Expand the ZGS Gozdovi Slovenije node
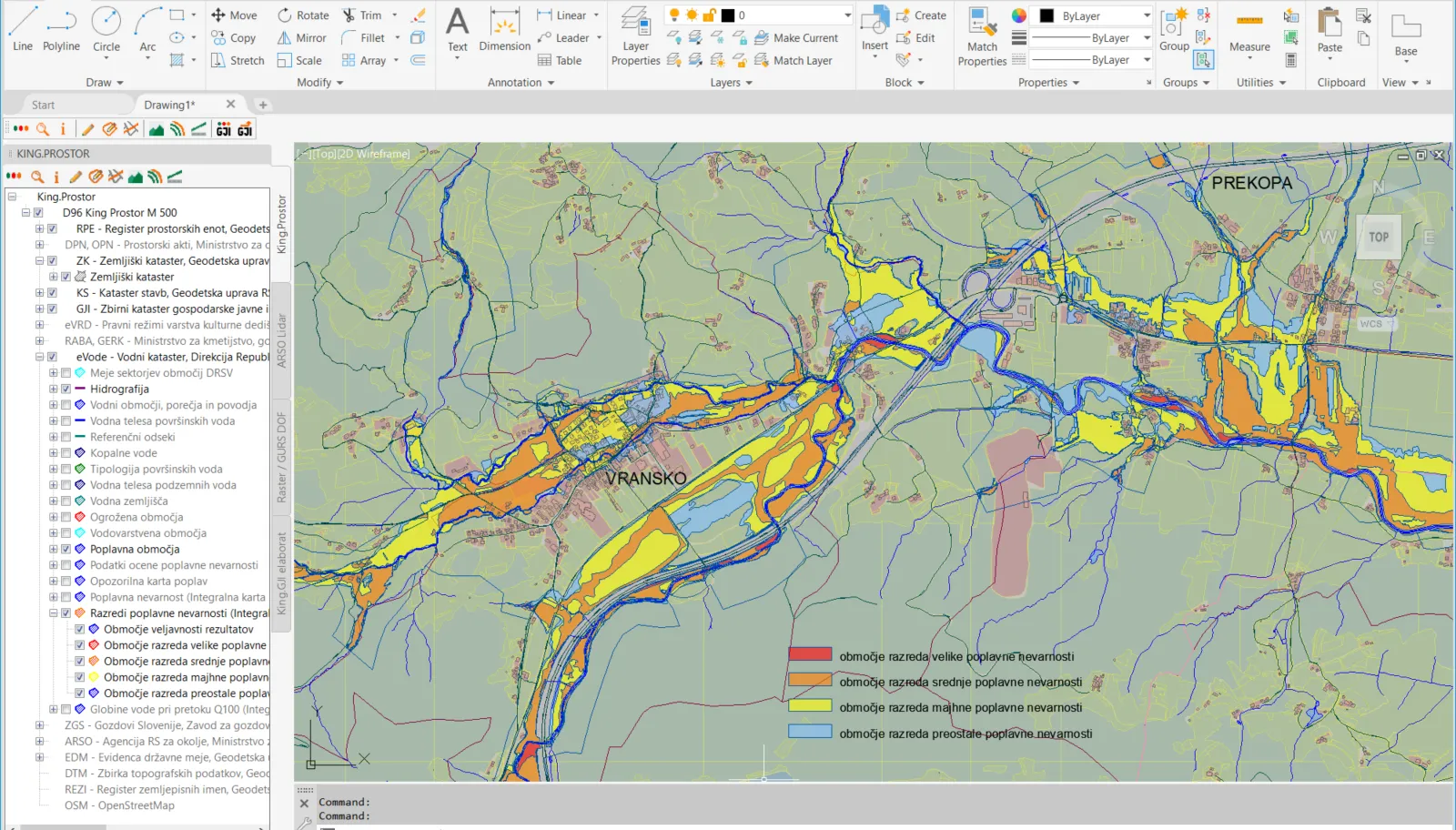Screen dimensions: 1456x830 39,726
